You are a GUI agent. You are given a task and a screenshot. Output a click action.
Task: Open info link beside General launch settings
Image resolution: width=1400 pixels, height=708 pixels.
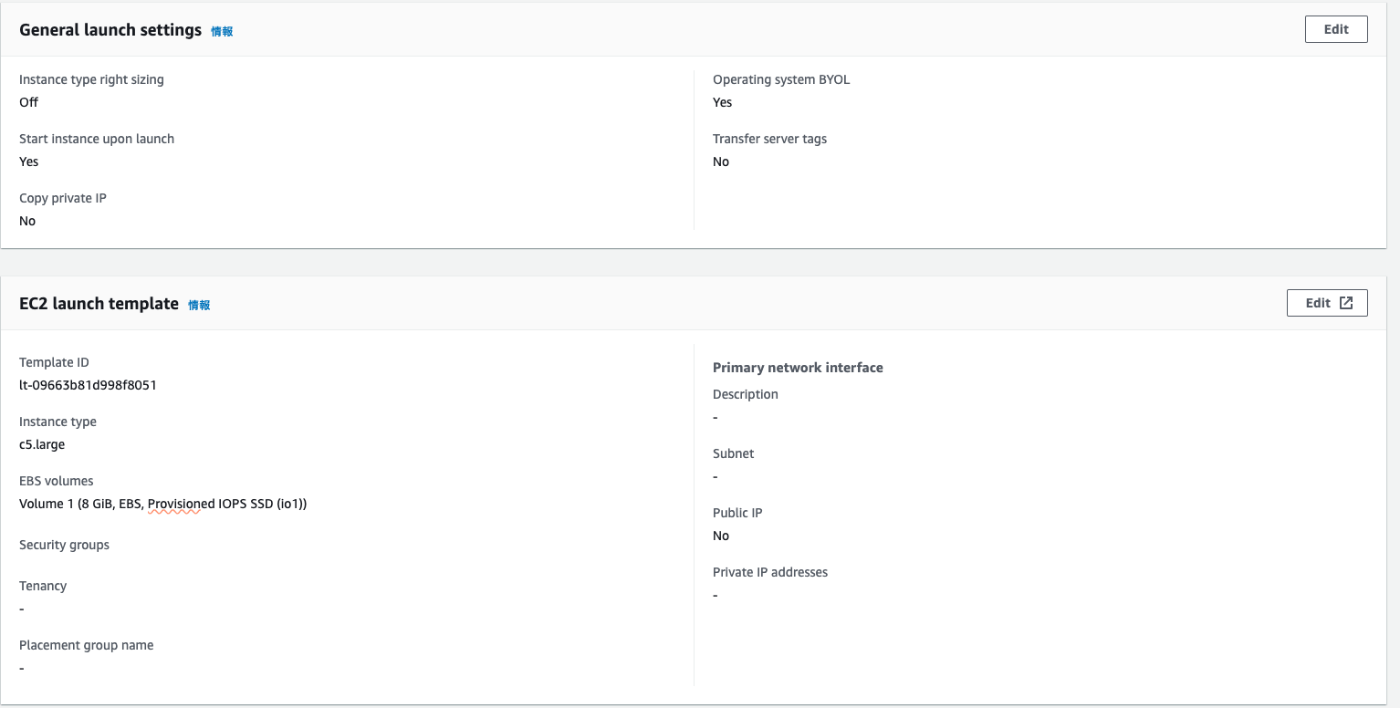click(222, 32)
